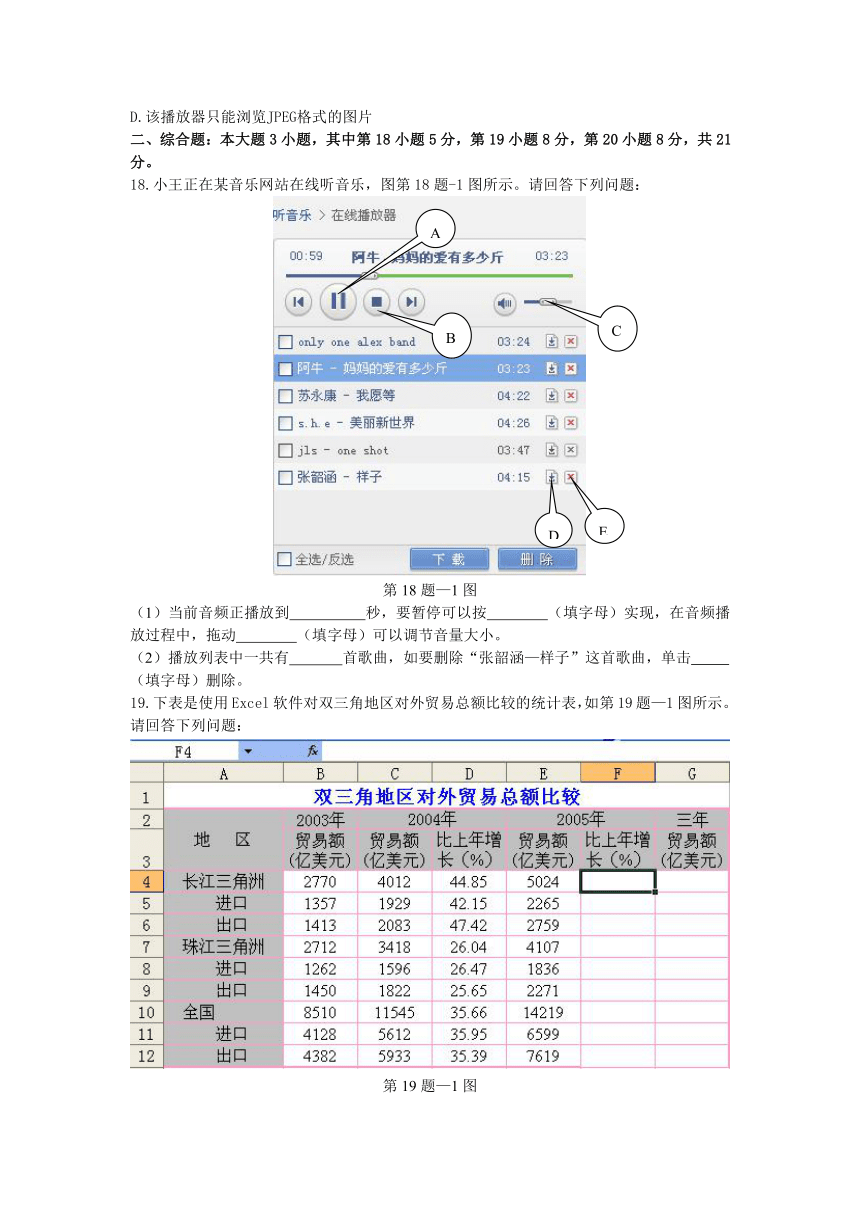Click the previous track button in player
Screen dimensions: 860x1216
coord(298,301)
